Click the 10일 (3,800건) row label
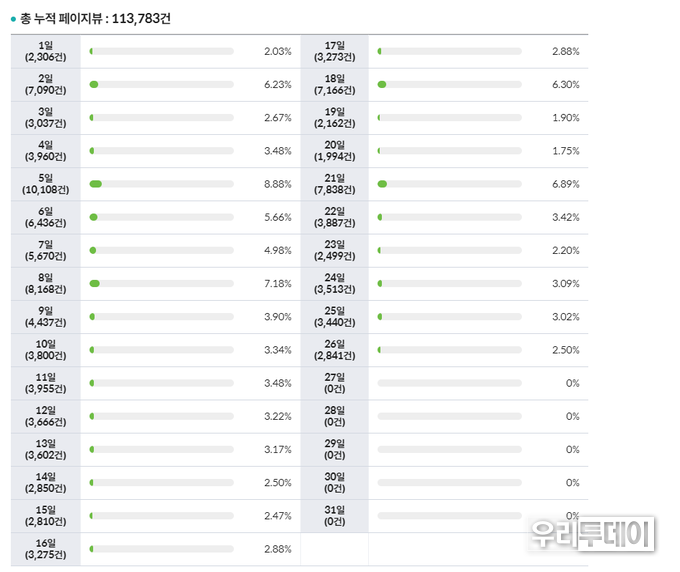The width and height of the screenshot is (680, 572). 45,350
